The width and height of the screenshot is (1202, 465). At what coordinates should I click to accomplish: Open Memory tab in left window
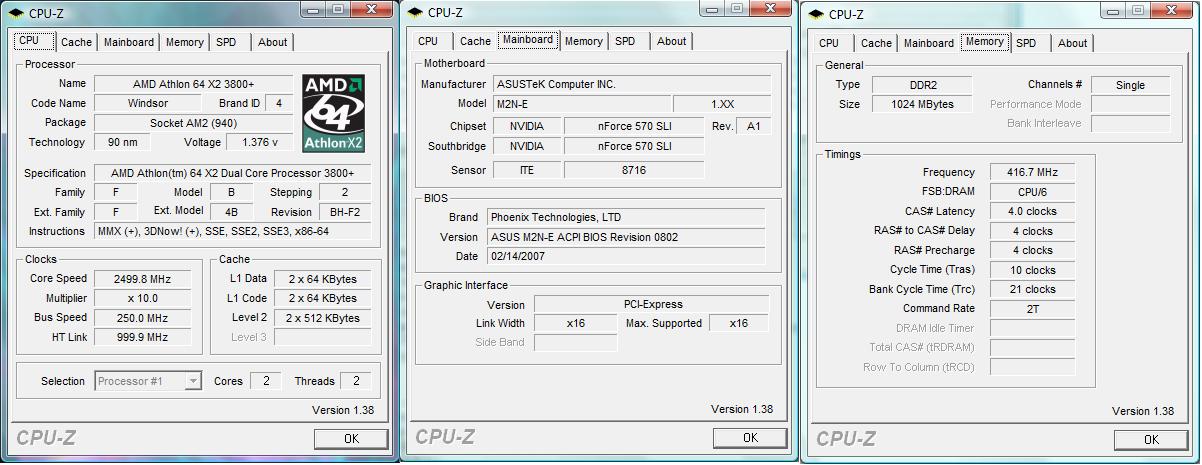coord(185,42)
